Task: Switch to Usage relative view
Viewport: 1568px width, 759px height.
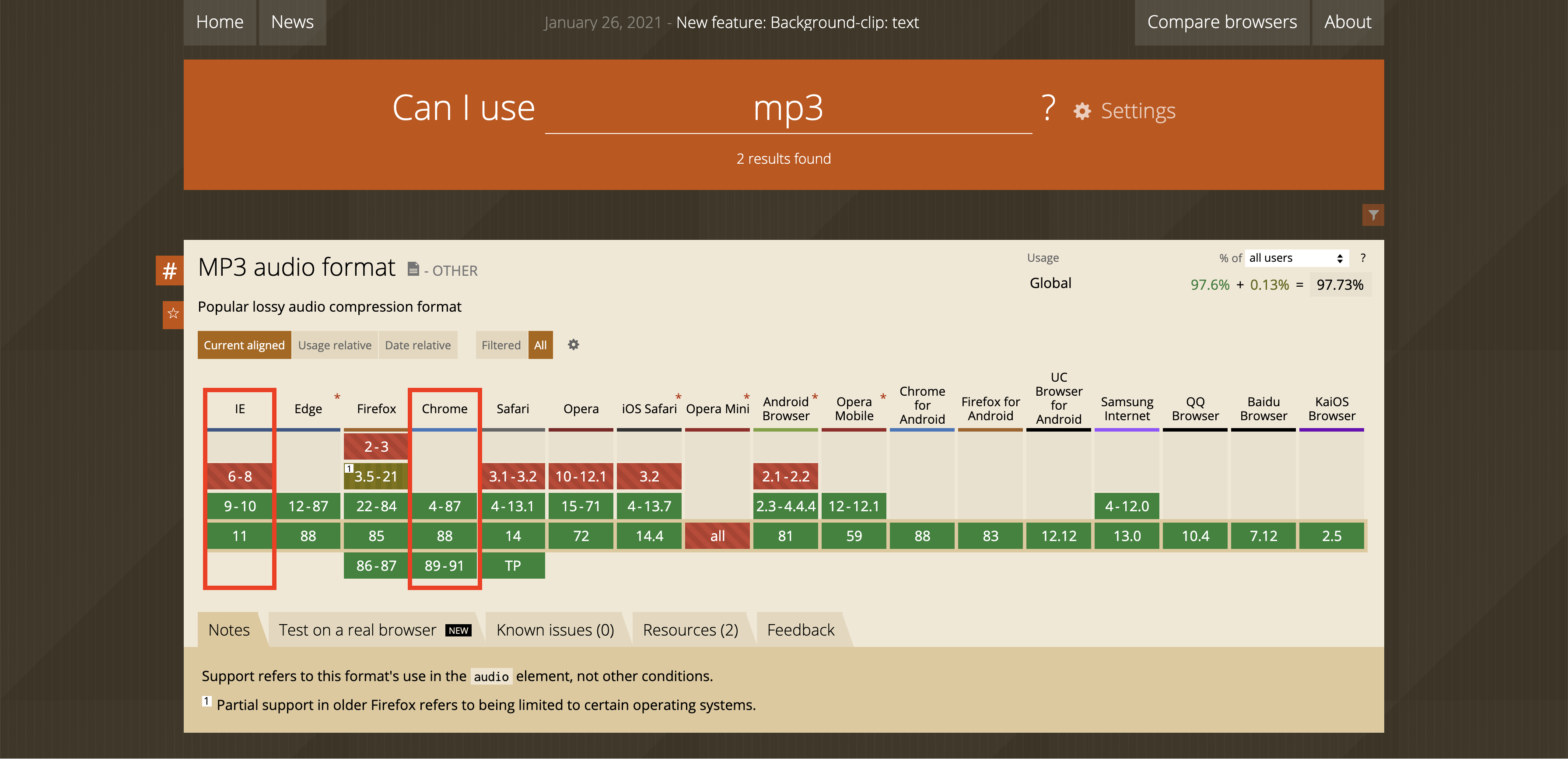Action: coord(334,345)
